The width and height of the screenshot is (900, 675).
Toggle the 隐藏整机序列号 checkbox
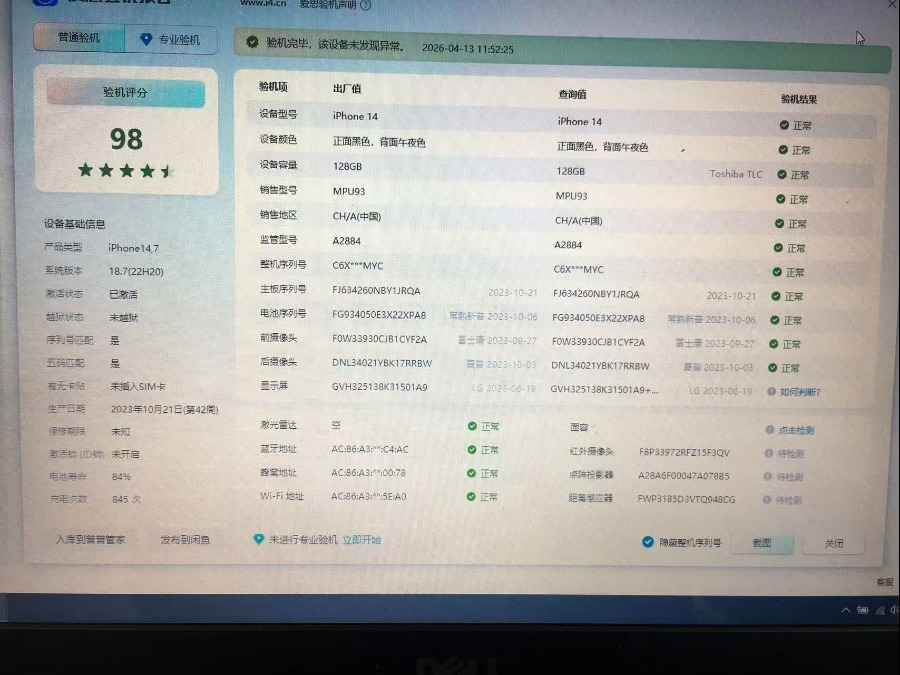648,542
